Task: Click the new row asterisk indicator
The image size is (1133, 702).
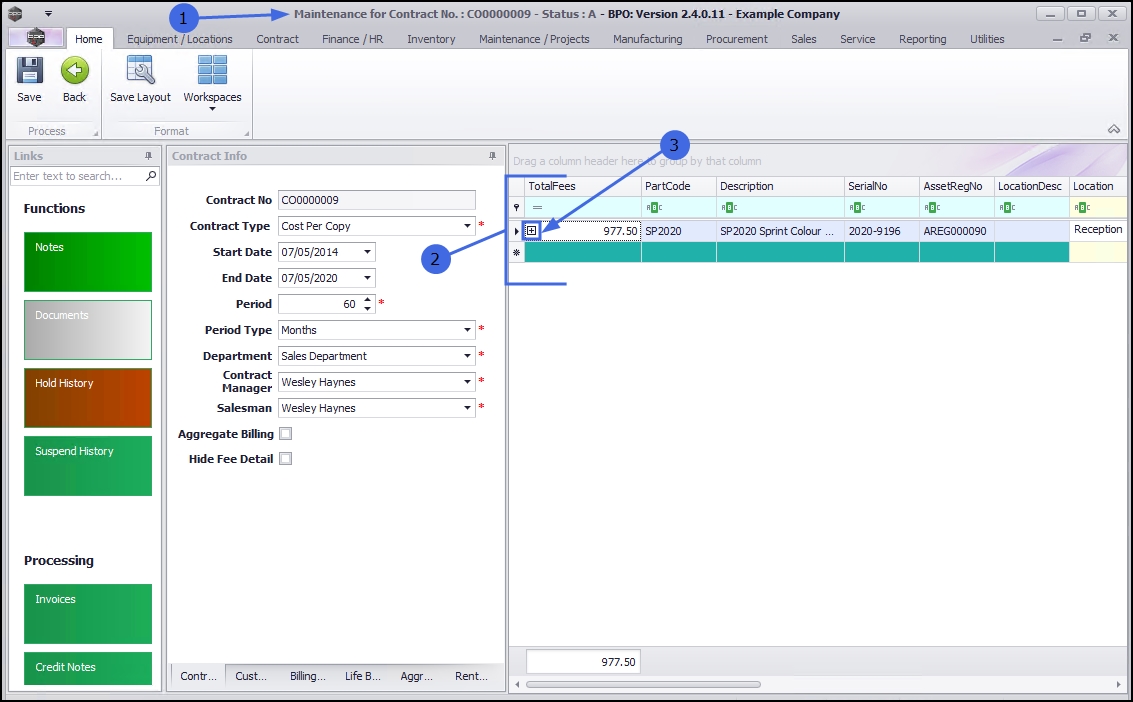Action: pos(516,253)
